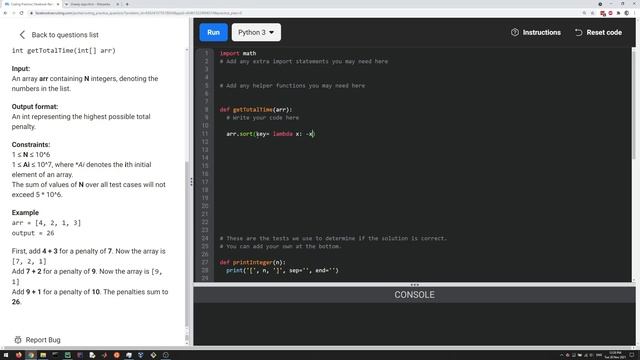Click the CONSOLE header bar
Screen dimensions: 640x360
point(414,295)
